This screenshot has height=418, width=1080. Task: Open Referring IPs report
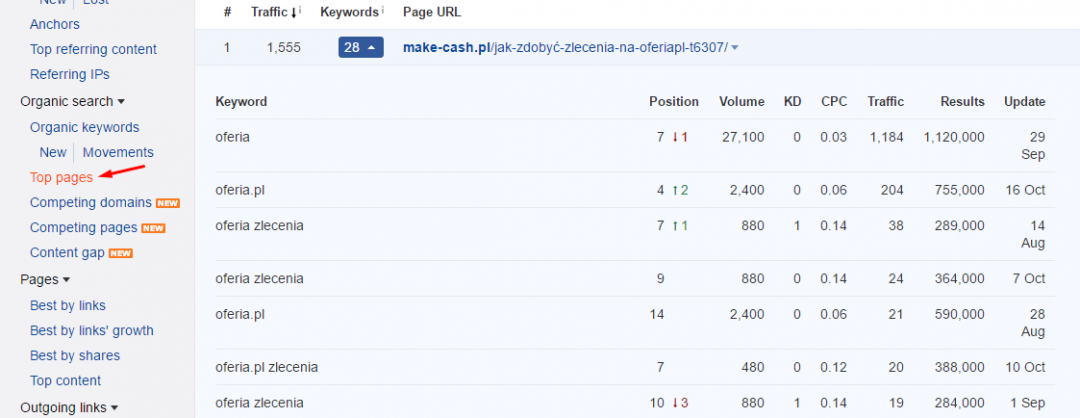pos(69,74)
